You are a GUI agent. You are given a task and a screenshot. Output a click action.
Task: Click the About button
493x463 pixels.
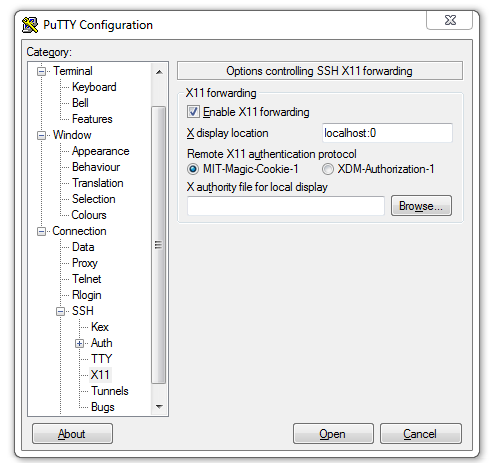72,434
